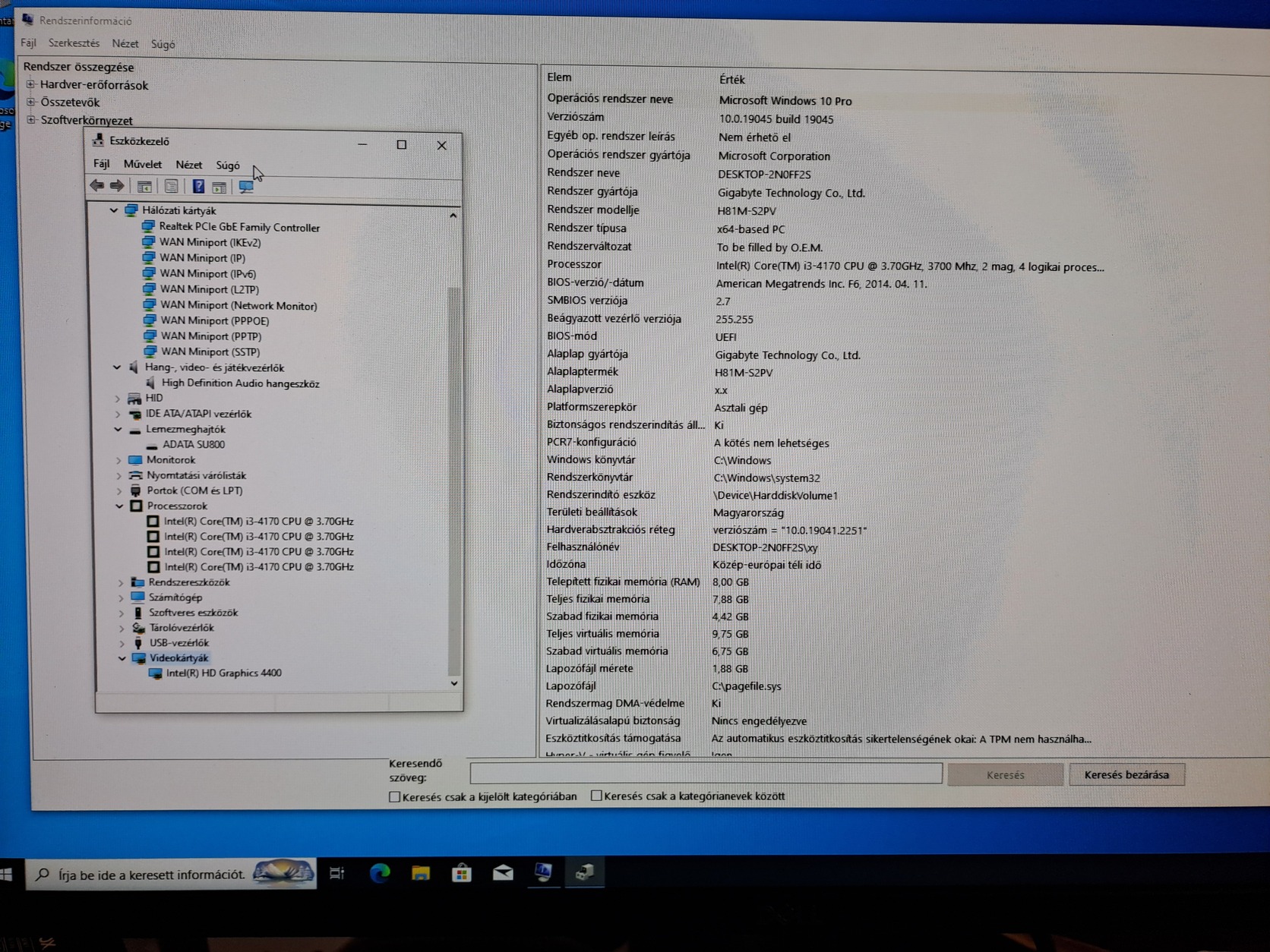The width and height of the screenshot is (1270, 952).
Task: Open Fájl menu in Rendszerinformáció
Action: point(28,43)
